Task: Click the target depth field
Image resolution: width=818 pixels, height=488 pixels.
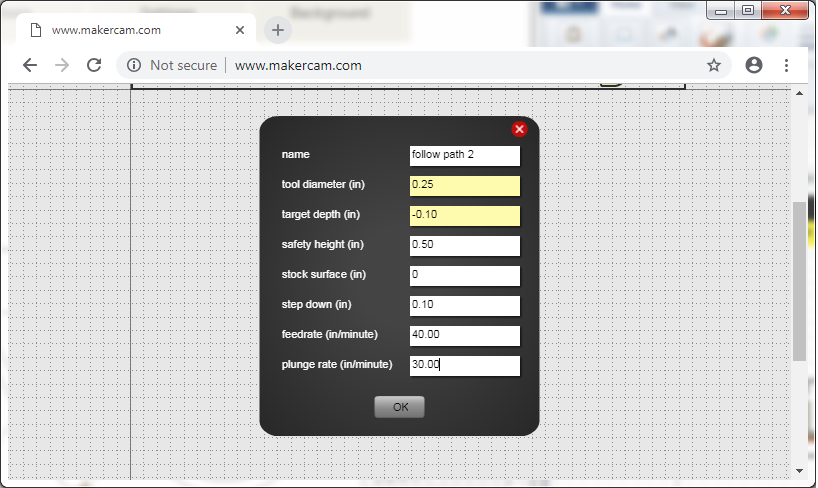Action: coord(465,215)
